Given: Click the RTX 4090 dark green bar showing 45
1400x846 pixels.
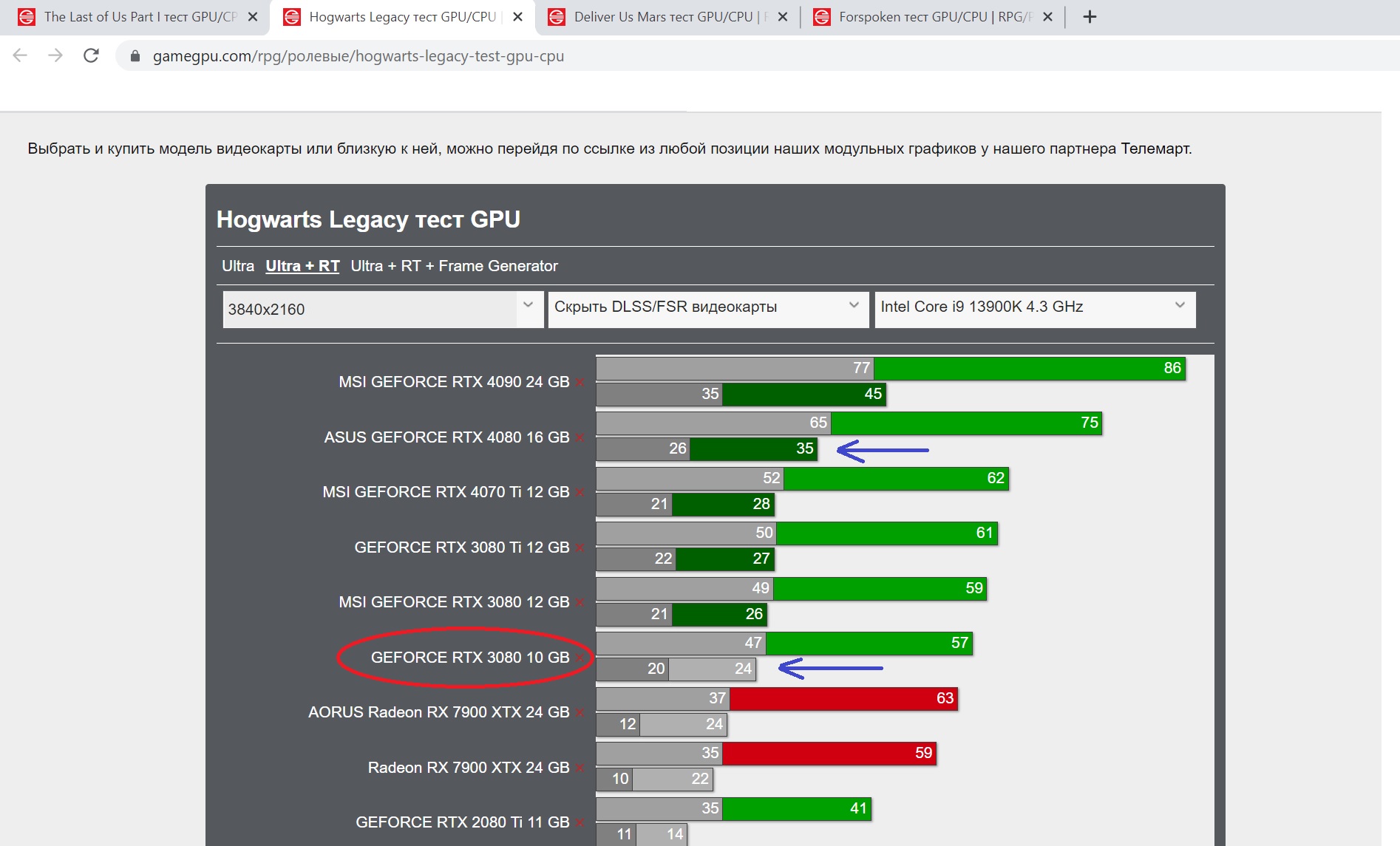Looking at the screenshot, I should pyautogui.click(x=804, y=394).
